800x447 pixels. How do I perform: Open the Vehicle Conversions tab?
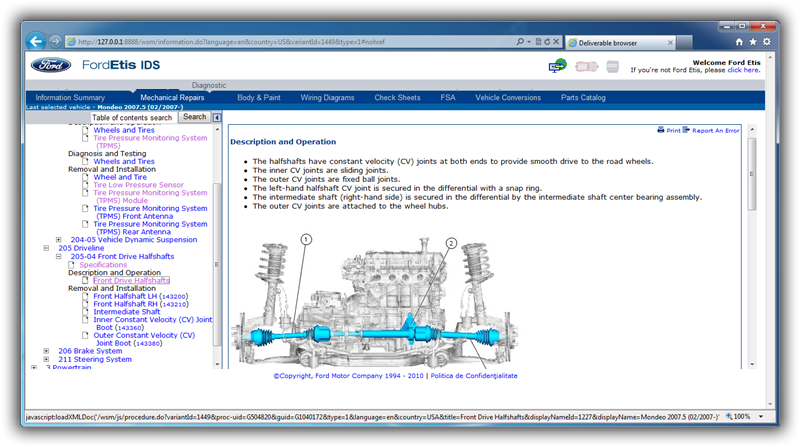(508, 97)
